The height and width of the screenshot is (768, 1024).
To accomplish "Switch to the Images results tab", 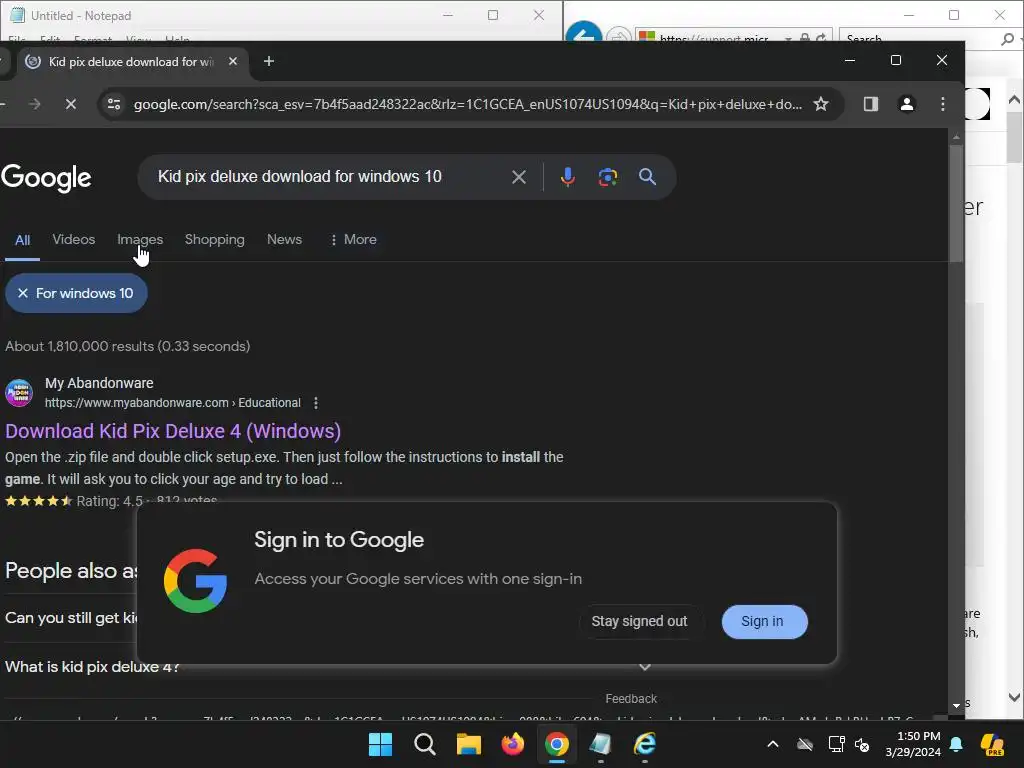I will click(x=140, y=240).
